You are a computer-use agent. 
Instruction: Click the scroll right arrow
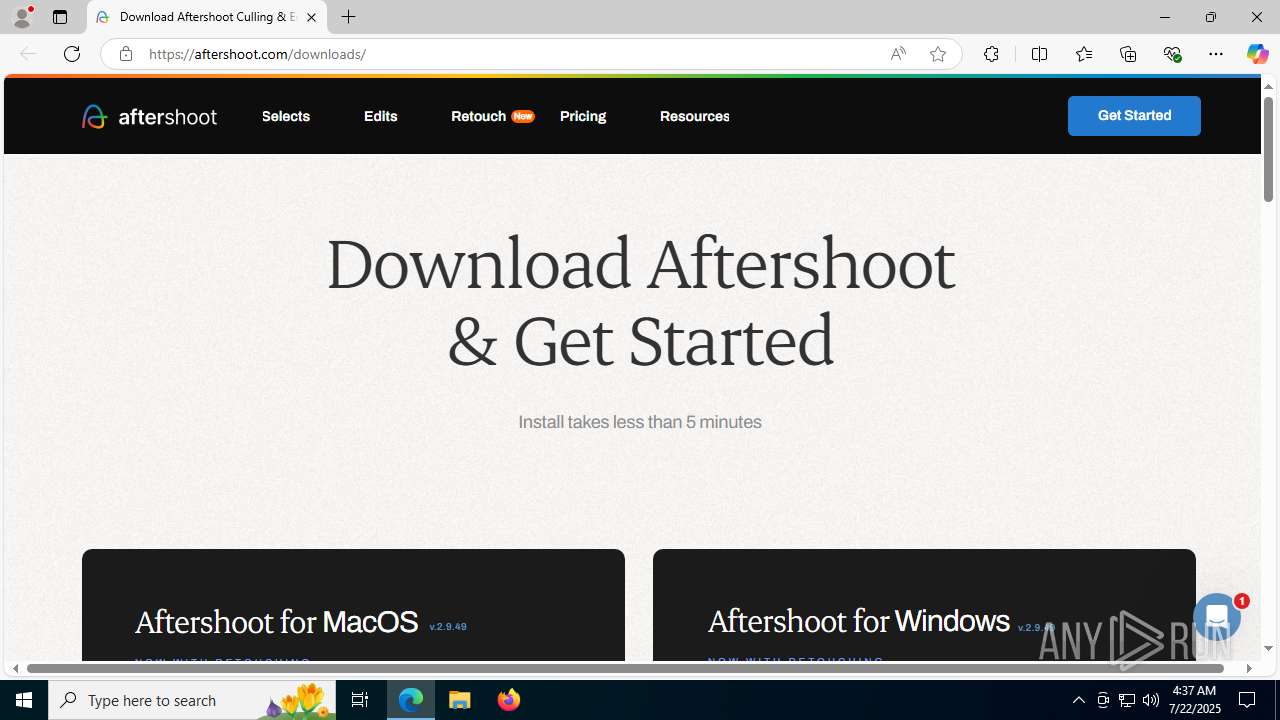[x=1249, y=668]
